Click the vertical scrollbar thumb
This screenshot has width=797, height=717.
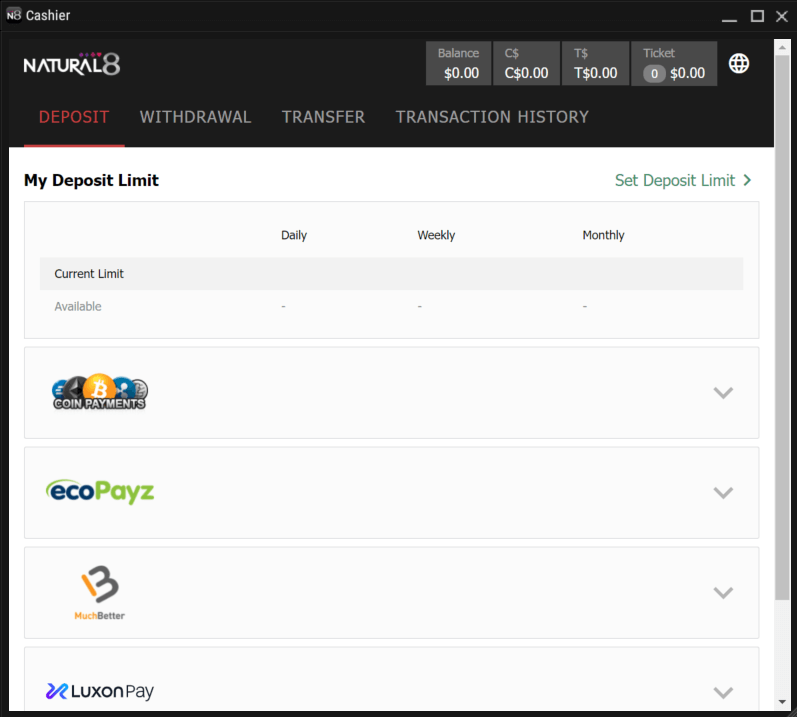click(782, 320)
